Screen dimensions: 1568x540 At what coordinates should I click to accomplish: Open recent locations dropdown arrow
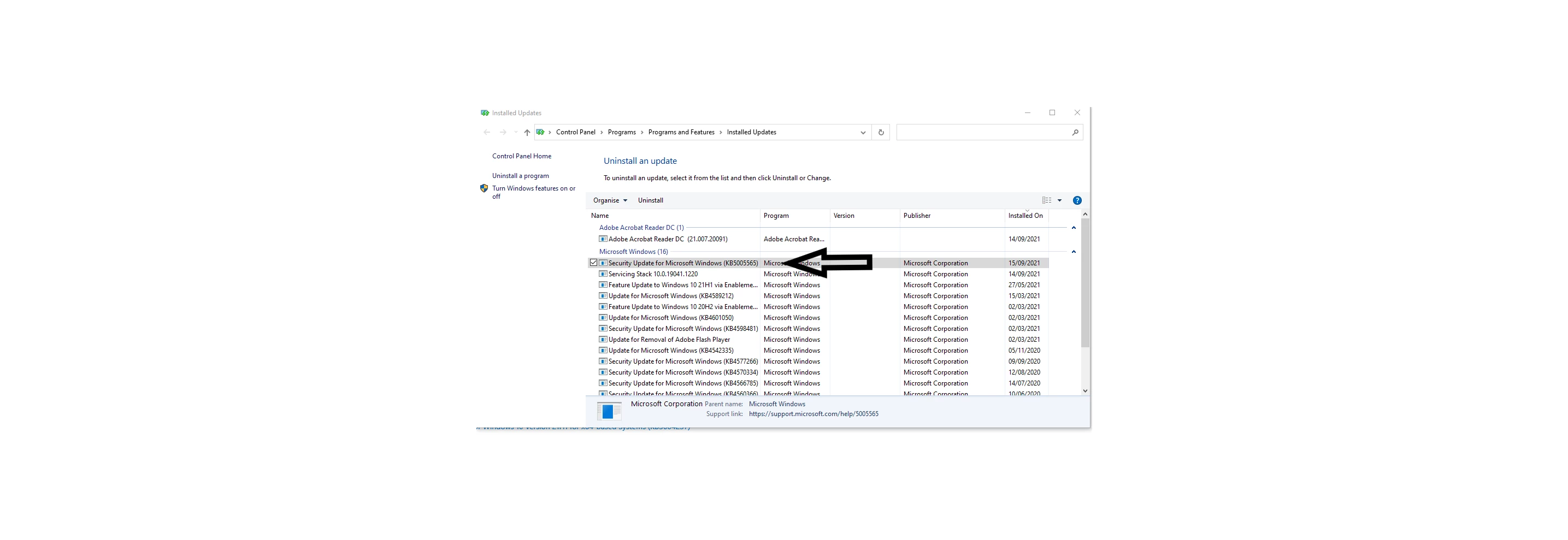(x=516, y=133)
